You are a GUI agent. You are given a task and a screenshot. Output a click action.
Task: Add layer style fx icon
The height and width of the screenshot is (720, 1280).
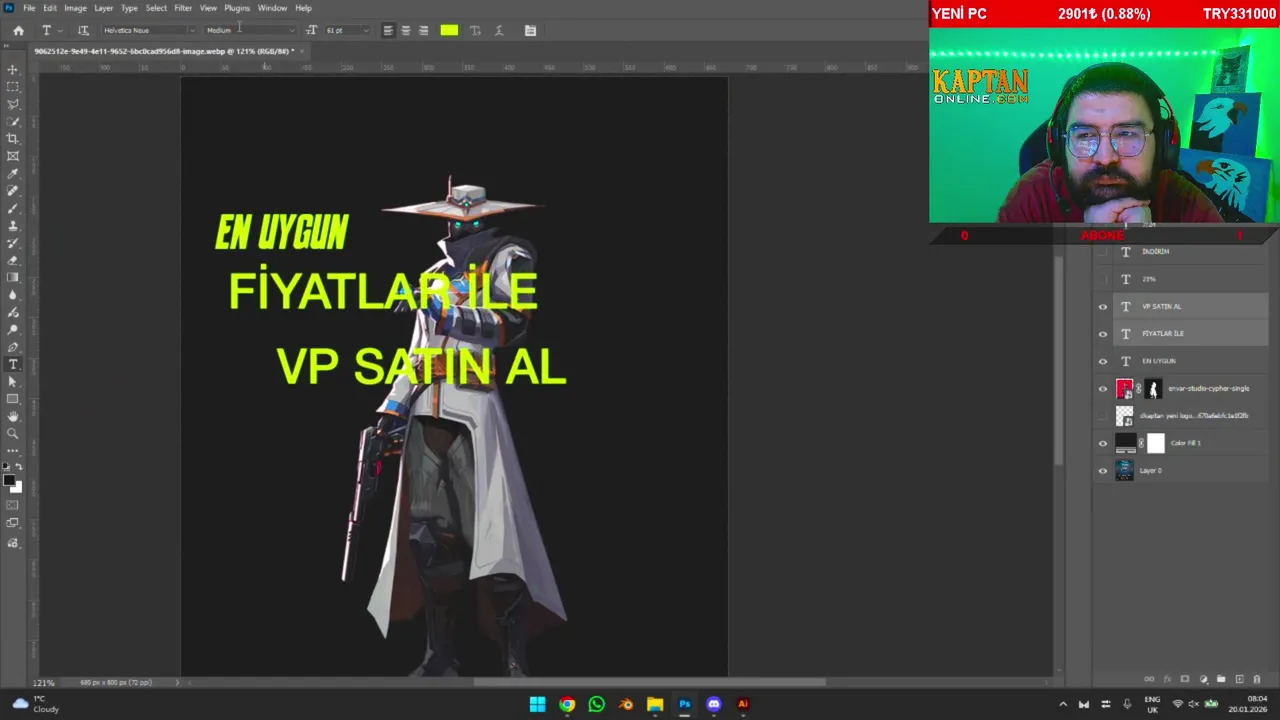click(1167, 679)
